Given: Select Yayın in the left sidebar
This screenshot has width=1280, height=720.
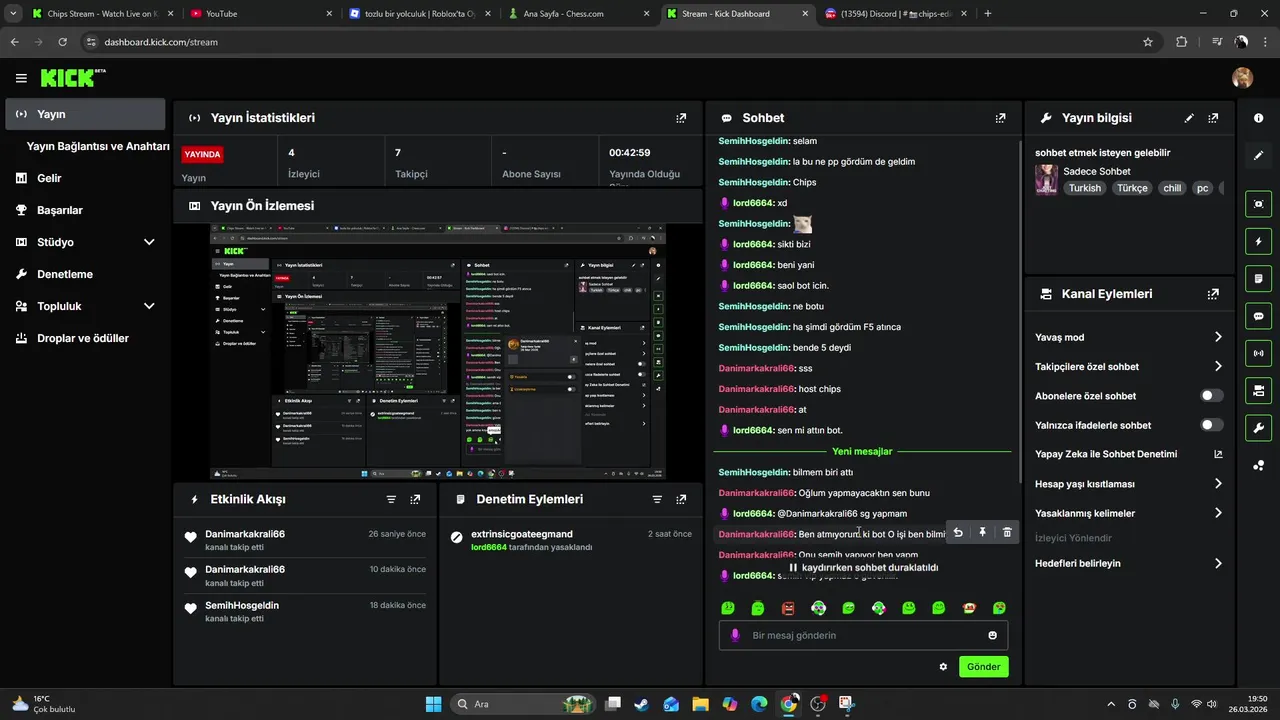Looking at the screenshot, I should pyautogui.click(x=85, y=114).
